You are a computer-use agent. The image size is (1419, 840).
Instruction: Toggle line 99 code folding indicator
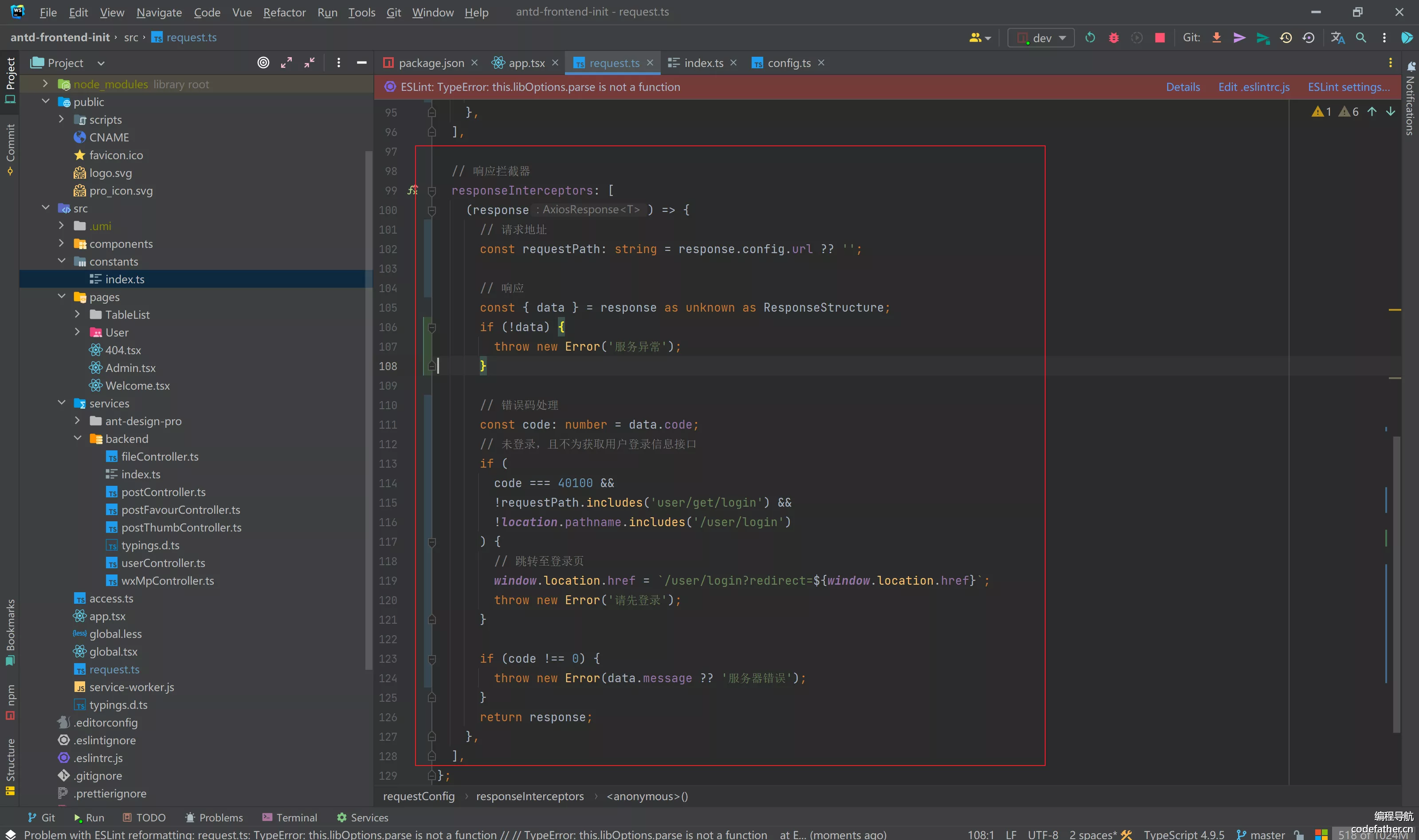(x=430, y=190)
